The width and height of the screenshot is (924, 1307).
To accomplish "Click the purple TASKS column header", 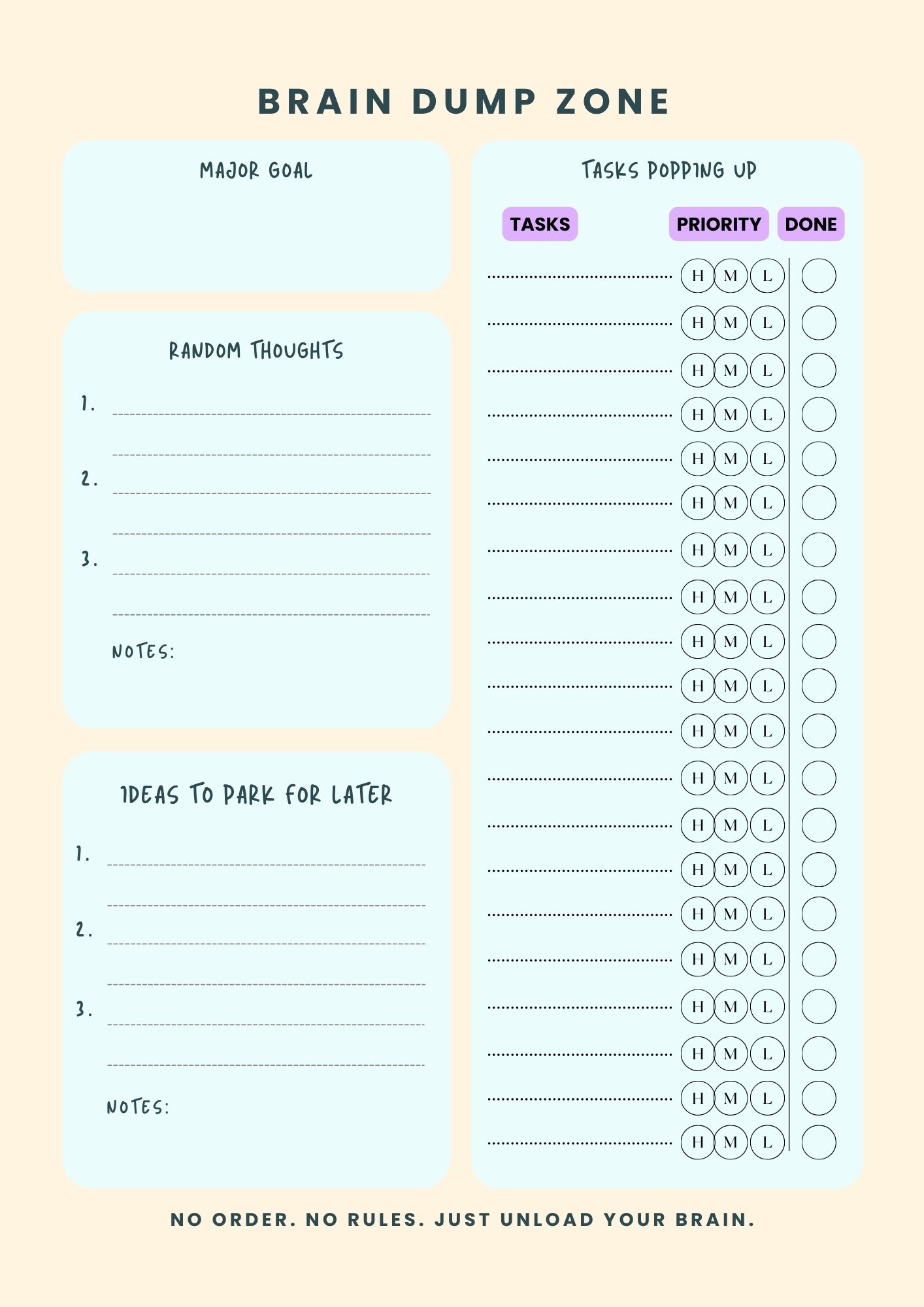I will (540, 224).
